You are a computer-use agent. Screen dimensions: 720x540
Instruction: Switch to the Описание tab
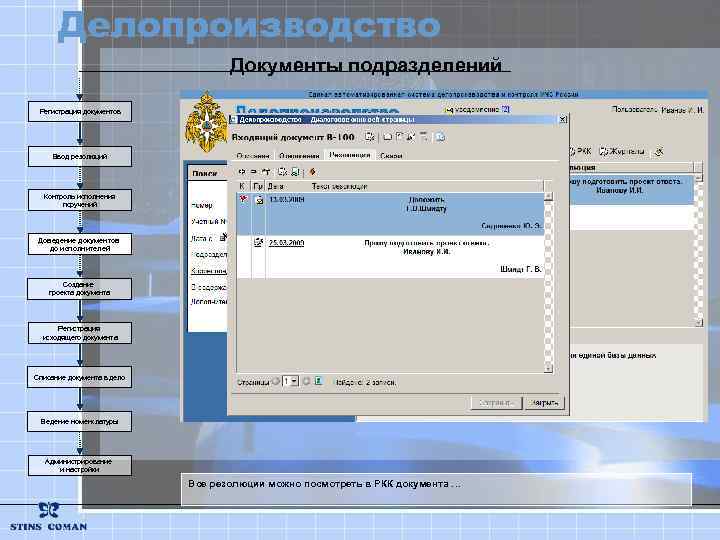click(x=252, y=156)
